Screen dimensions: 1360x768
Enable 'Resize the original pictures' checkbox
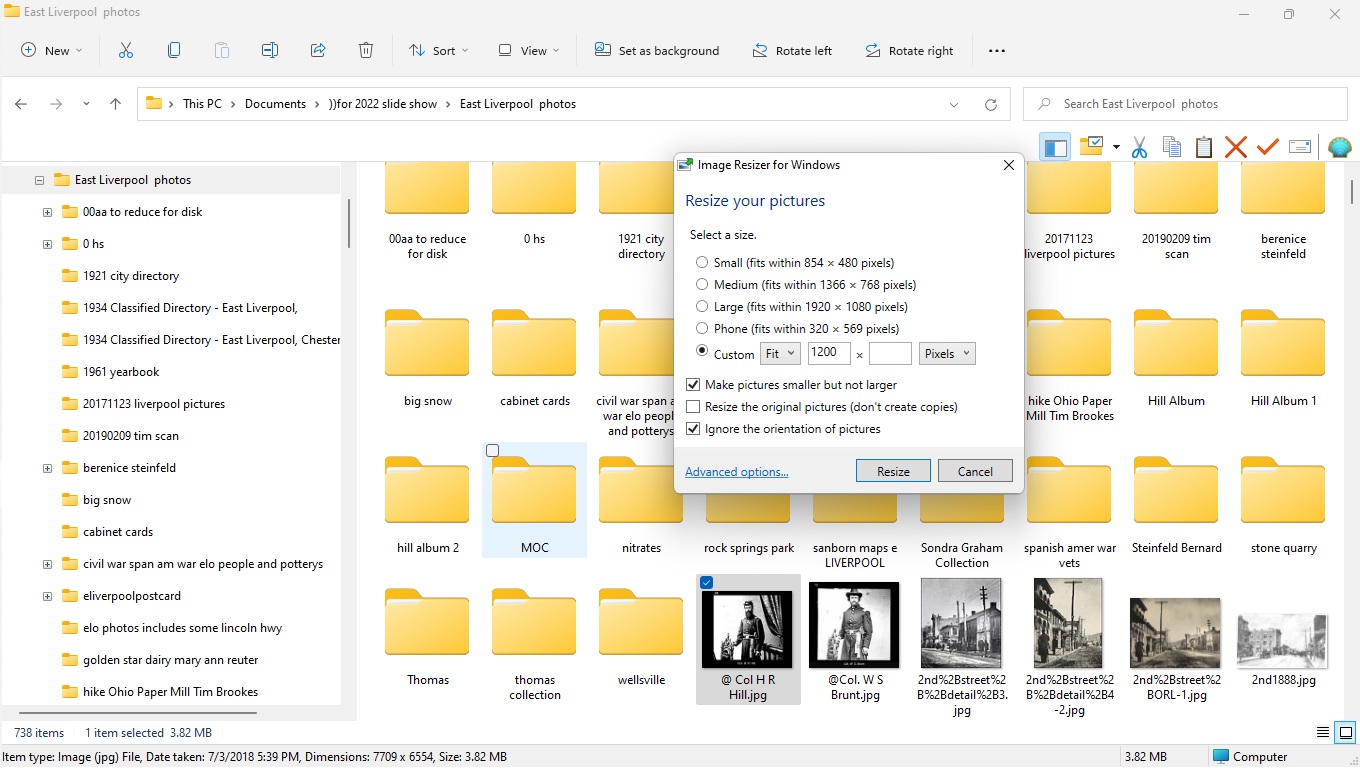[693, 407]
